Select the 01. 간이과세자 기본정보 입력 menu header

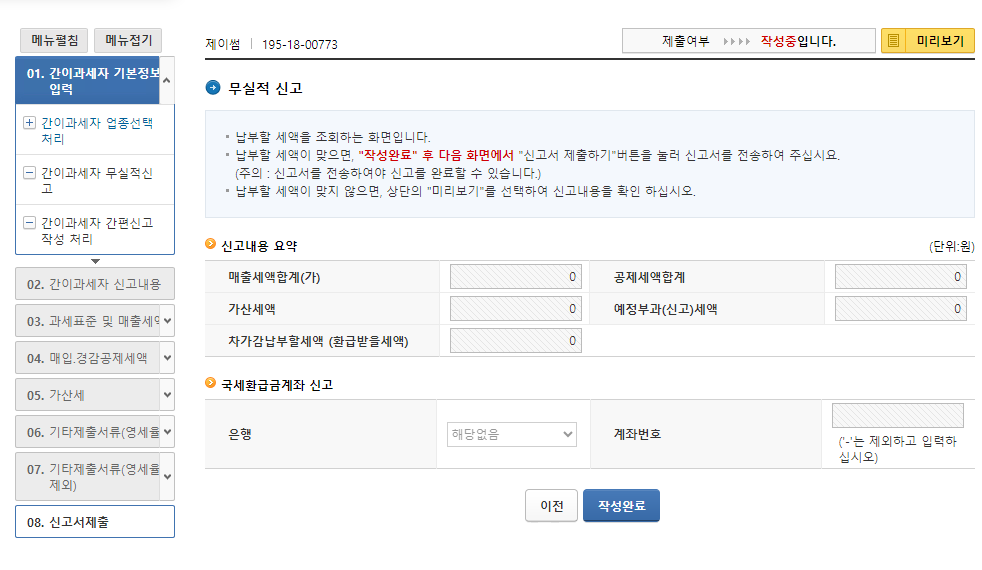pos(88,81)
